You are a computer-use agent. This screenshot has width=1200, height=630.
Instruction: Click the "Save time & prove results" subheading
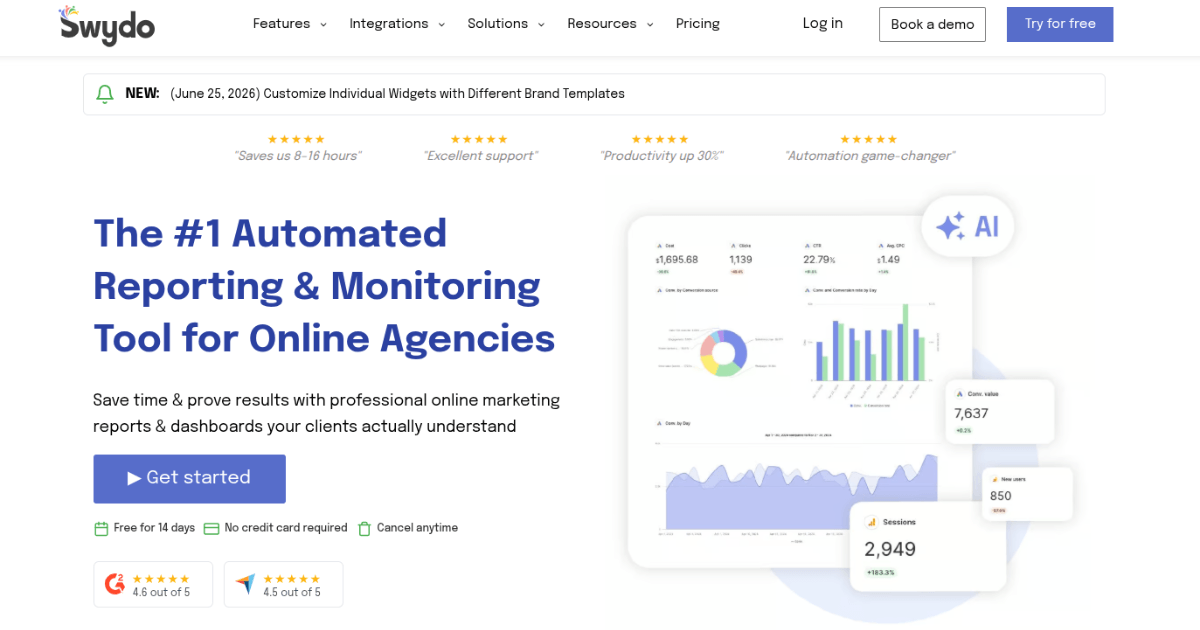click(327, 413)
